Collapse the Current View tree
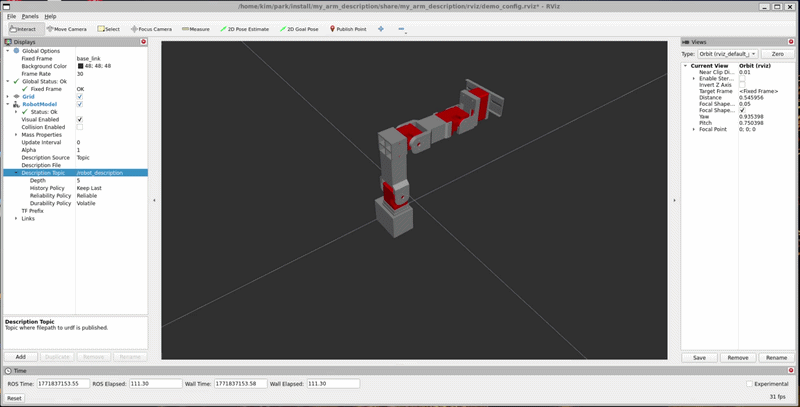Image resolution: width=800 pixels, height=407 pixels. click(x=685, y=66)
